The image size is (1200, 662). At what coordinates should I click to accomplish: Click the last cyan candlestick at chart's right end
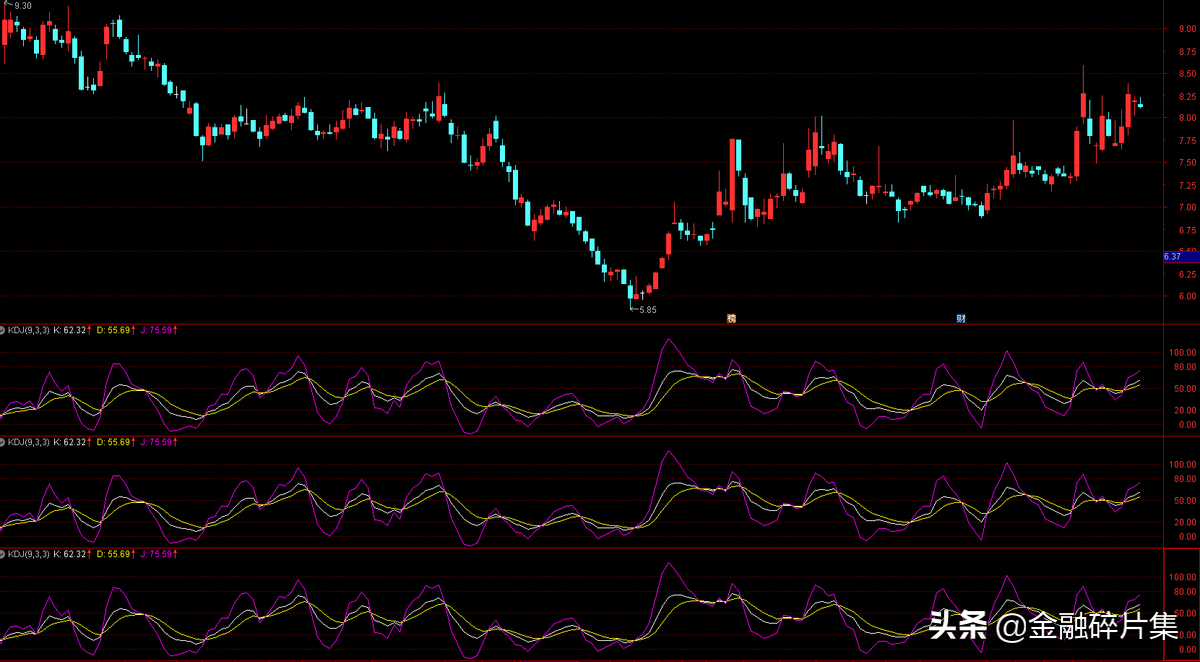pyautogui.click(x=1141, y=104)
